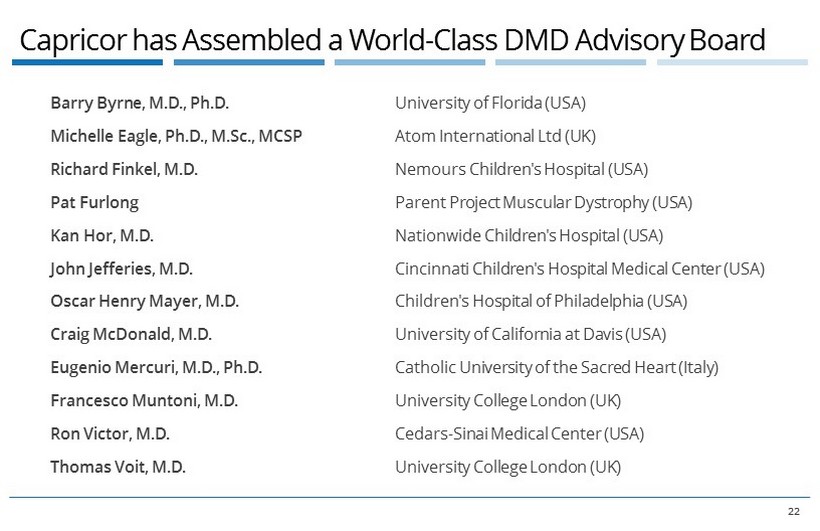Click the slide title about DMD Advisory Board
The image size is (820, 531).
coord(392,40)
